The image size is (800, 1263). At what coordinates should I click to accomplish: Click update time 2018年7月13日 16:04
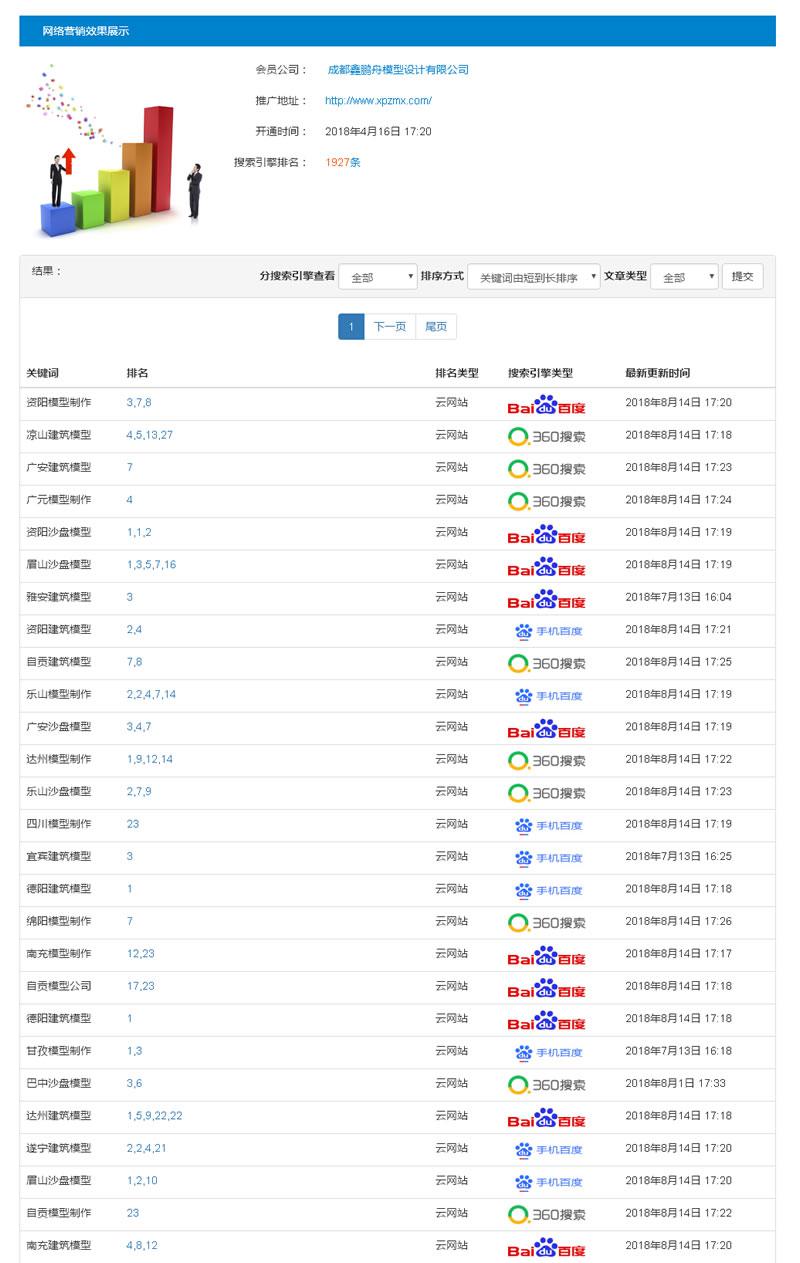tap(679, 597)
